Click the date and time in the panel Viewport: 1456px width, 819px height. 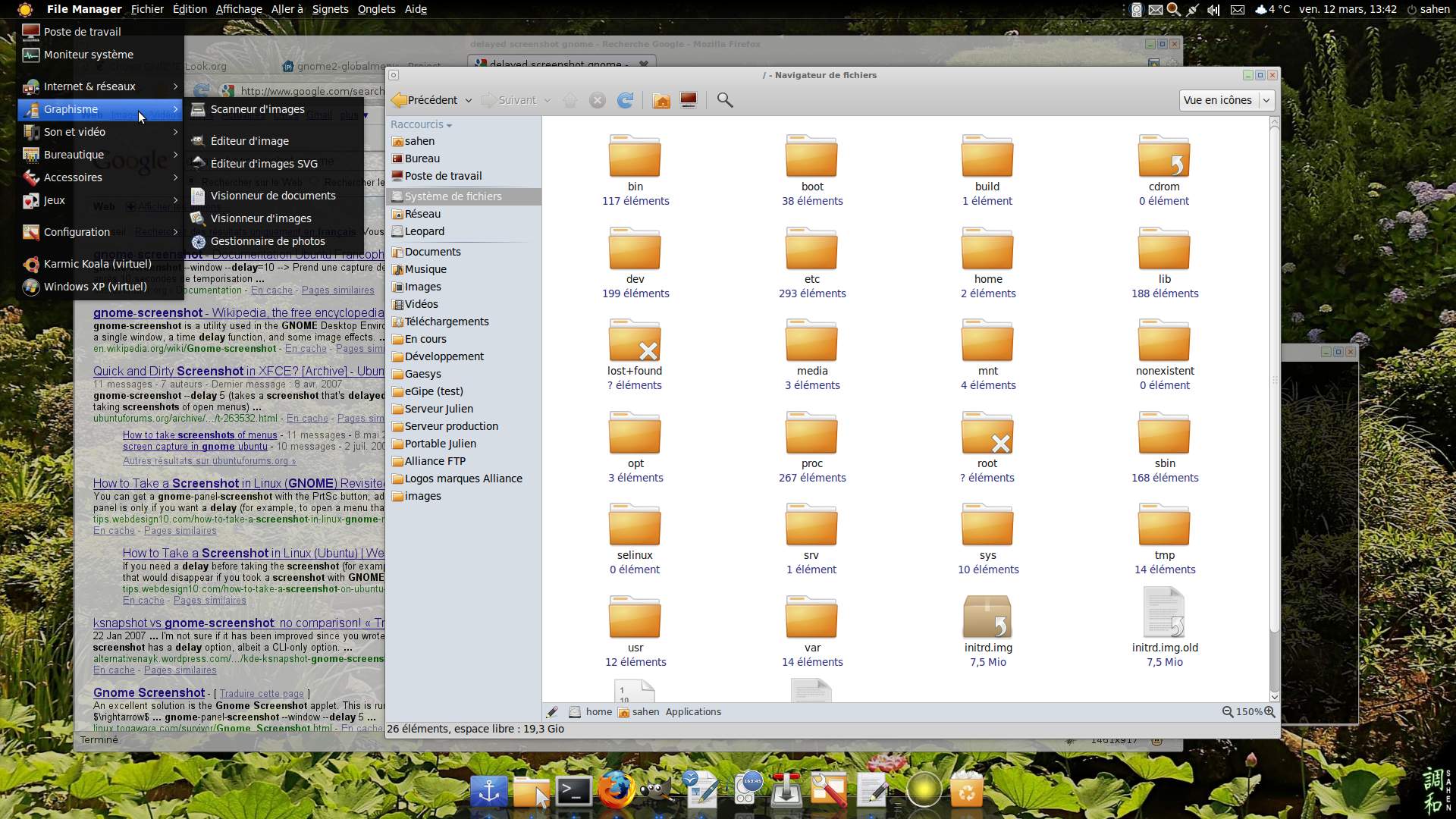click(1347, 9)
